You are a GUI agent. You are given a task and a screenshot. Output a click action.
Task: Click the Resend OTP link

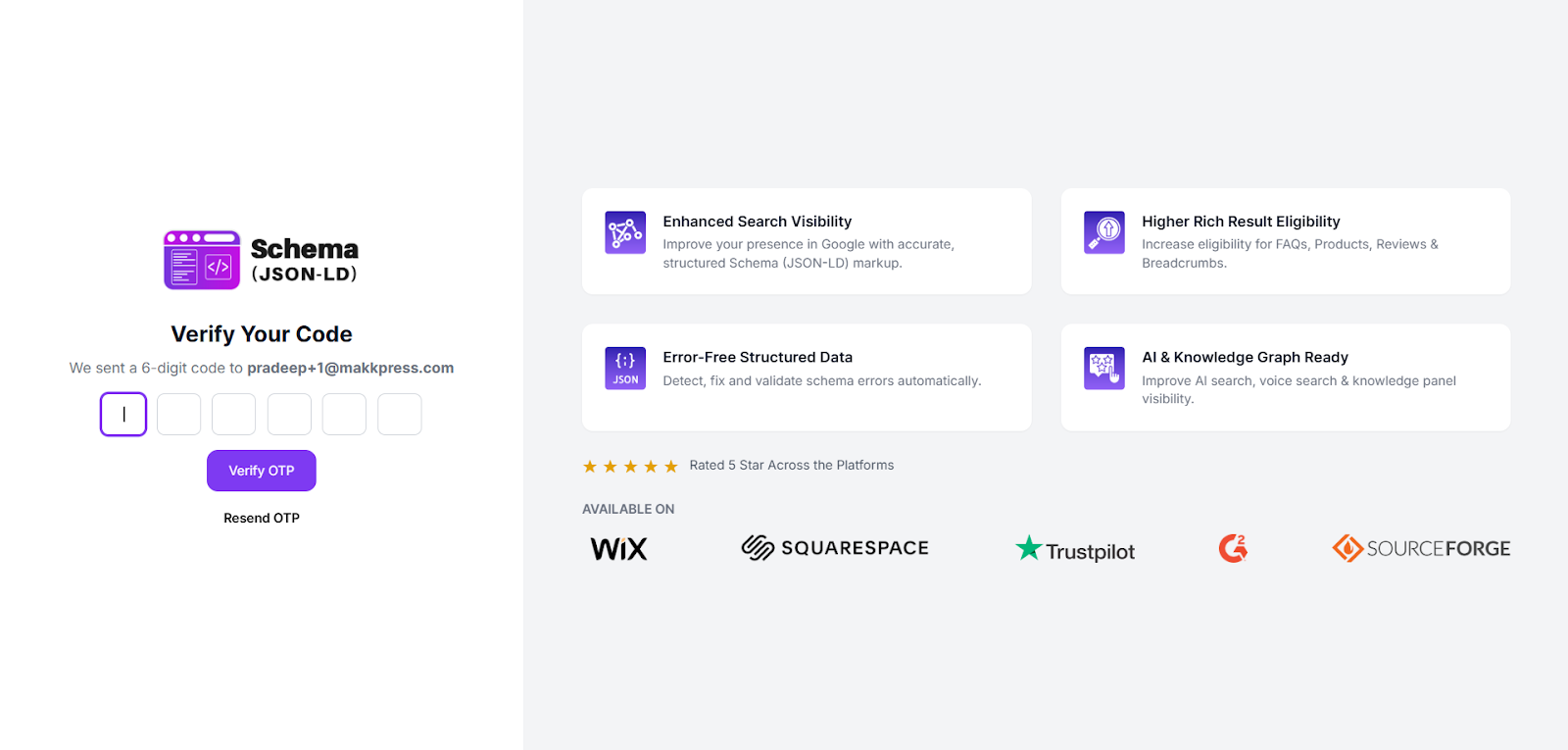[262, 518]
